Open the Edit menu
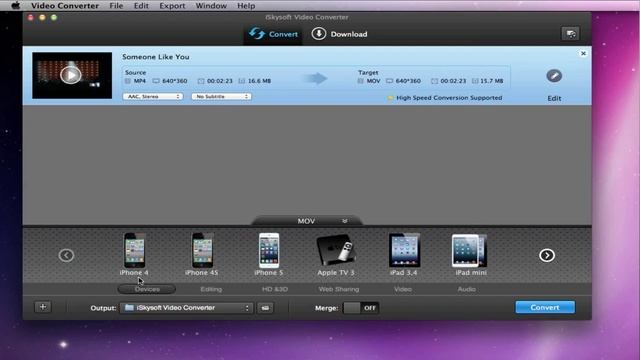The width and height of the screenshot is (640, 360). [x=141, y=6]
